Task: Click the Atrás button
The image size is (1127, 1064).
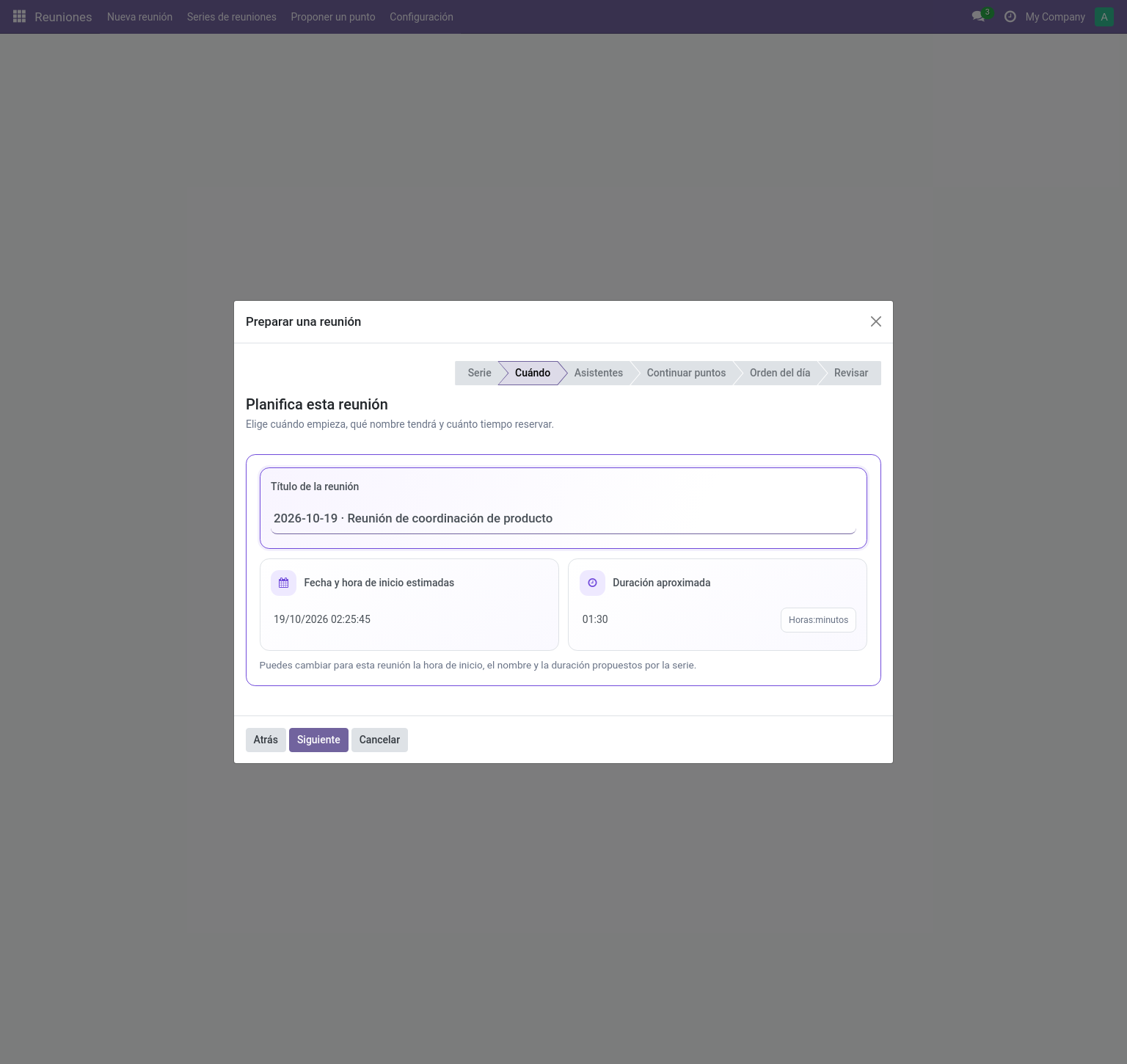Action: point(266,740)
